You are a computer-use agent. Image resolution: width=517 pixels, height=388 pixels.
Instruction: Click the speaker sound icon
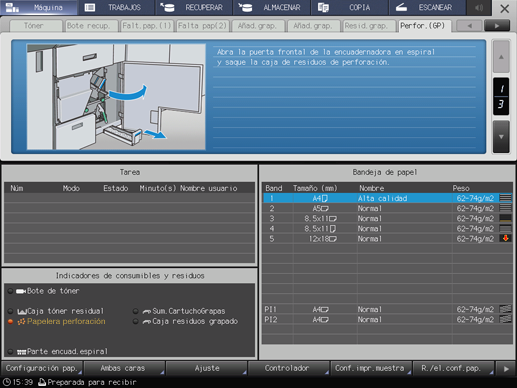point(479,7)
